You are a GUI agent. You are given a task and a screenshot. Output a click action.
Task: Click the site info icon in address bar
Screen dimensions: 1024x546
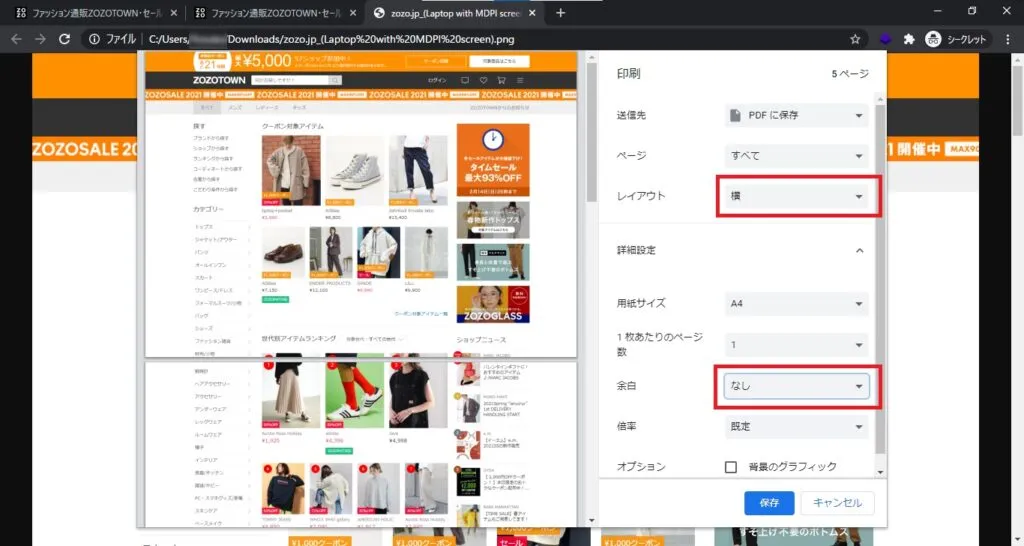point(94,39)
